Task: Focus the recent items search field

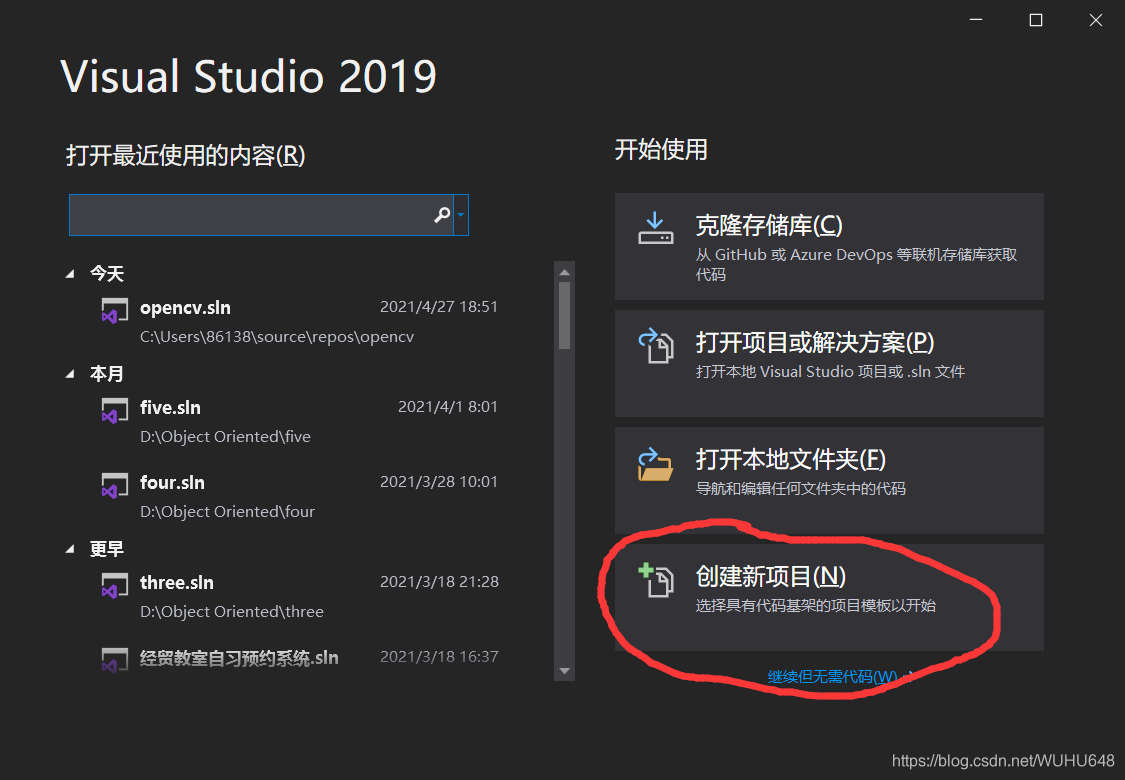Action: pyautogui.click(x=261, y=215)
